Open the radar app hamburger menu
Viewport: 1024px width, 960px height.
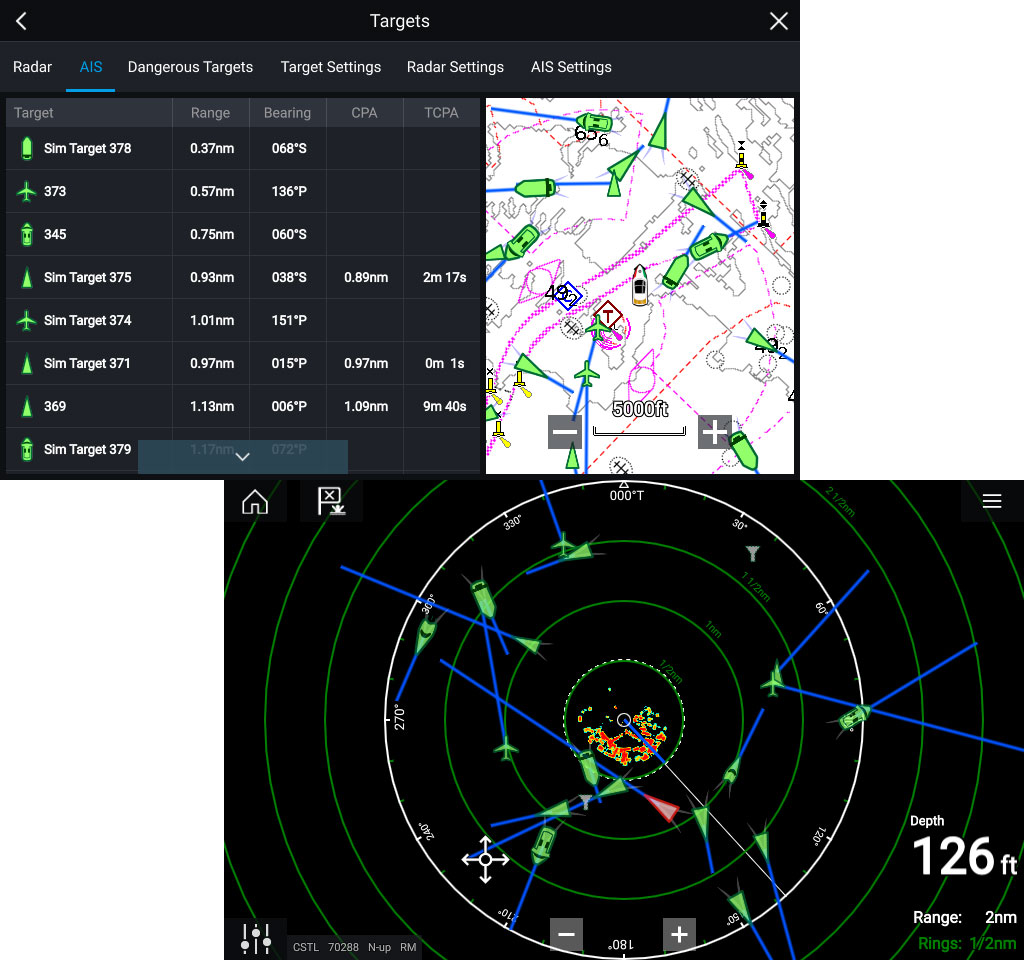pos(991,501)
